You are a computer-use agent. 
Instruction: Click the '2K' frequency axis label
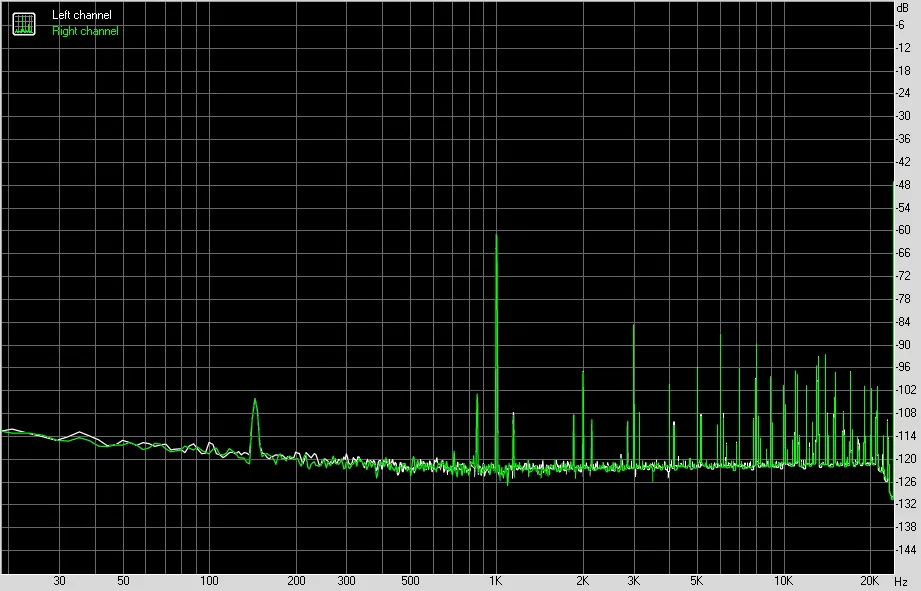[x=582, y=581]
